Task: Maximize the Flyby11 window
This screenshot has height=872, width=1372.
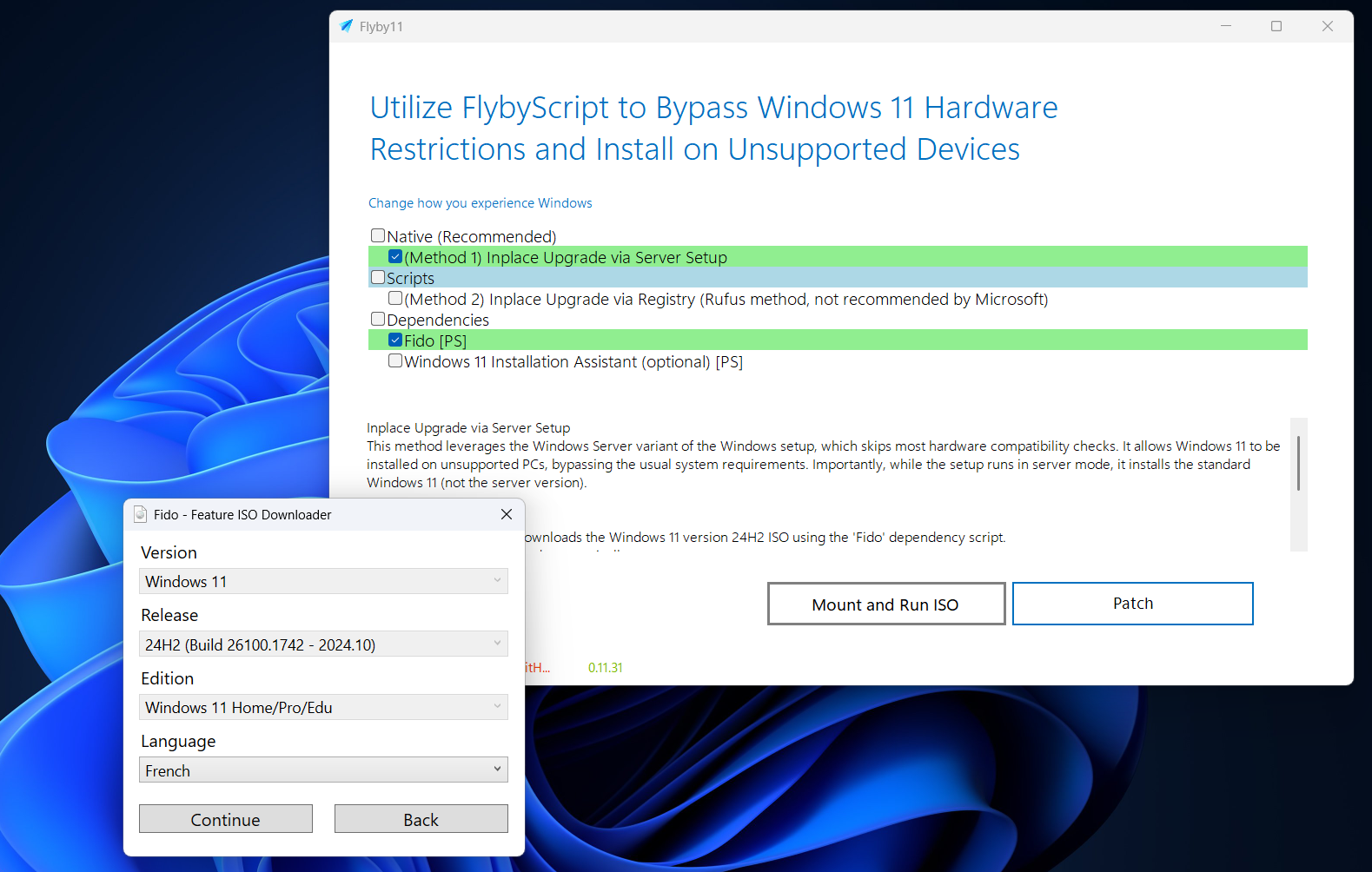Action: pyautogui.click(x=1276, y=26)
